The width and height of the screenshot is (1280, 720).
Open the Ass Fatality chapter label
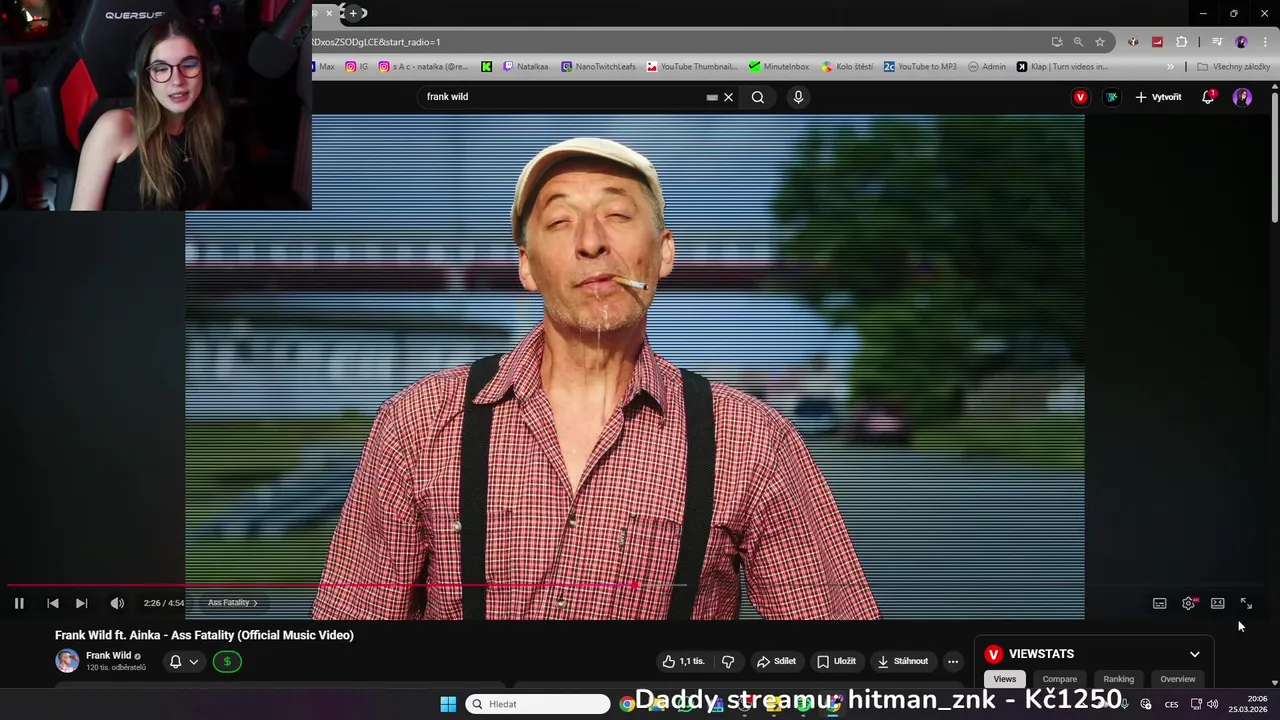point(232,603)
